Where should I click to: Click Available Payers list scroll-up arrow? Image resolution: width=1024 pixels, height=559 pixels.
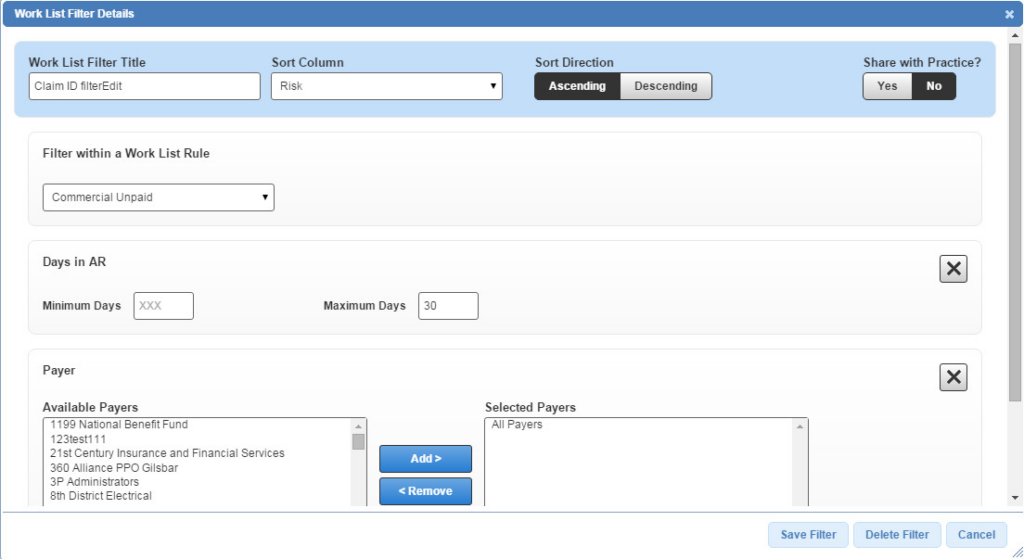[x=359, y=426]
